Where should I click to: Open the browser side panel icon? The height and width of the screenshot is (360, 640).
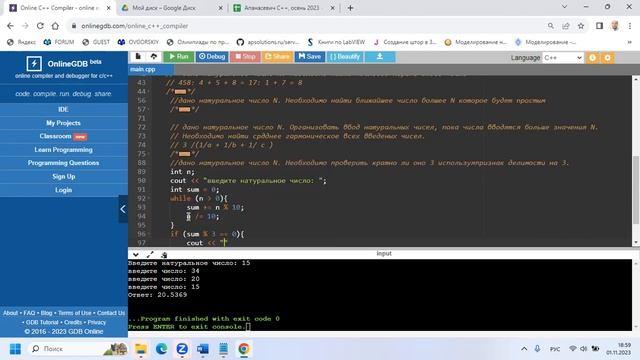pyautogui.click(x=599, y=26)
